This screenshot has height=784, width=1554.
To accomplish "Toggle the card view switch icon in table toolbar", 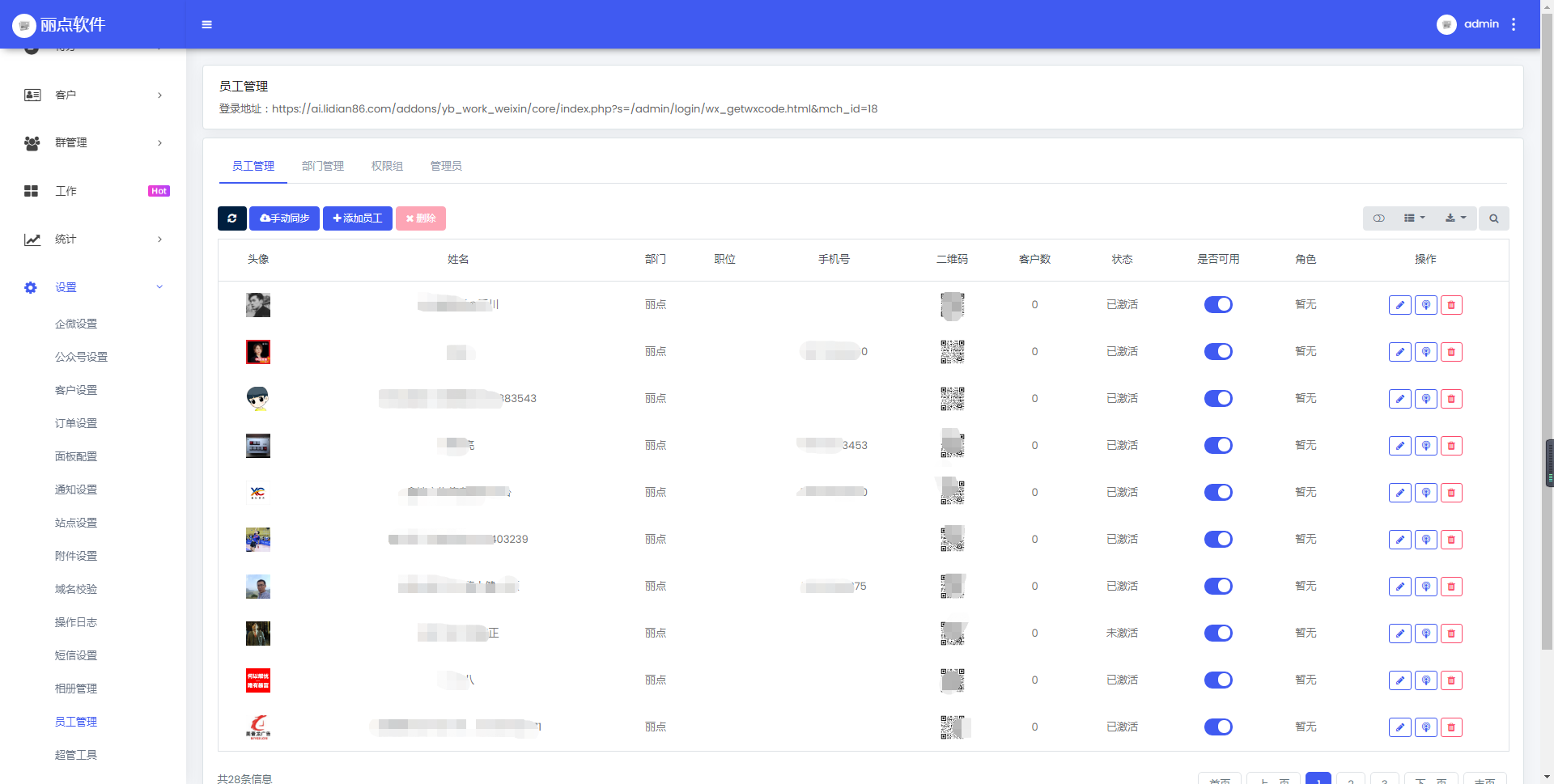I will (1379, 218).
